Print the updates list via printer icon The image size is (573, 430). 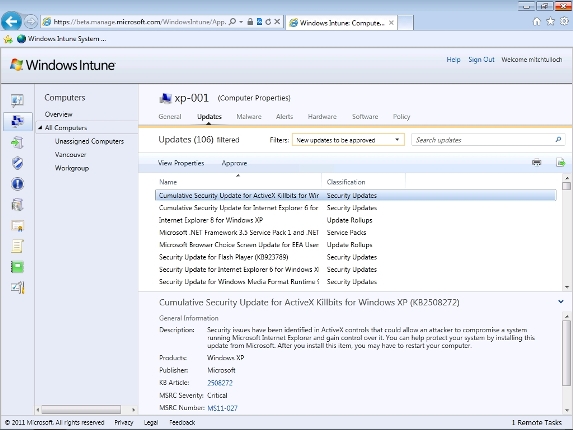click(536, 163)
